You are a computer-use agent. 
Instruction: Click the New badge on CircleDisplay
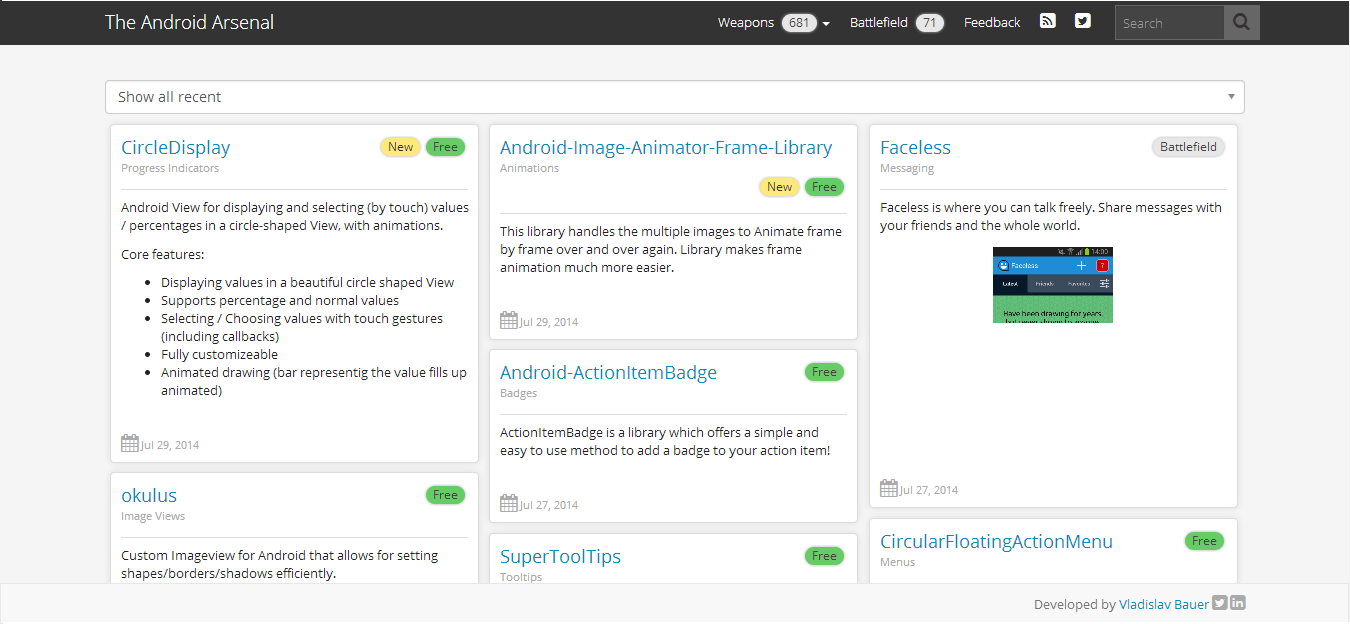click(x=400, y=147)
